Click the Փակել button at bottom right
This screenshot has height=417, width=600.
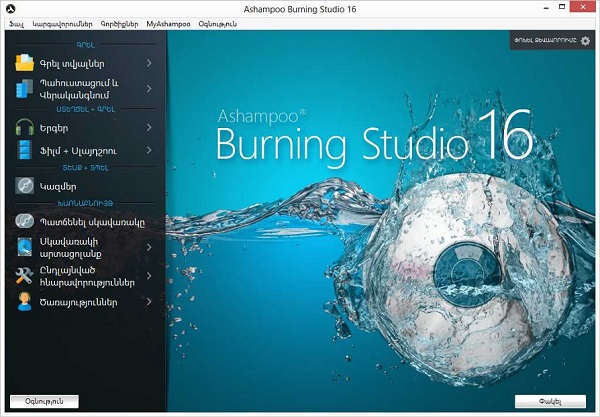pyautogui.click(x=550, y=401)
